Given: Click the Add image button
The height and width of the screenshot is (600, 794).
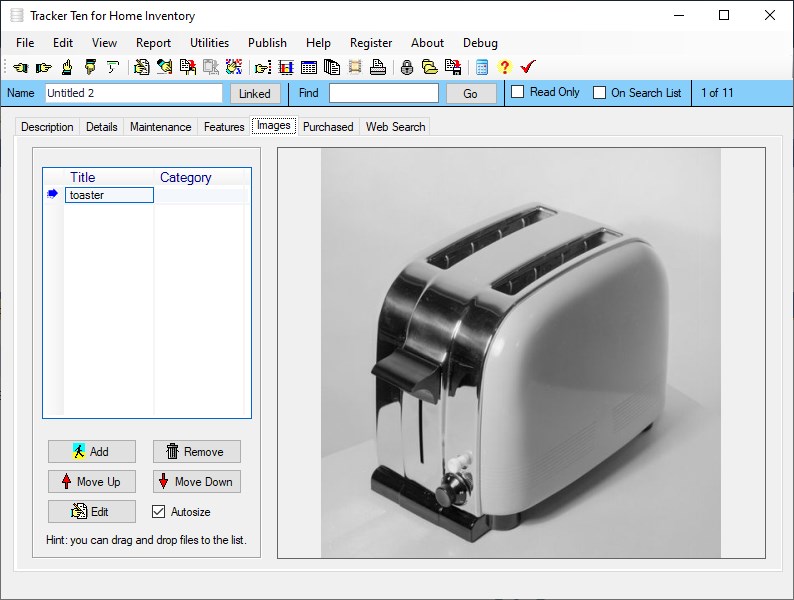Looking at the screenshot, I should point(92,451).
